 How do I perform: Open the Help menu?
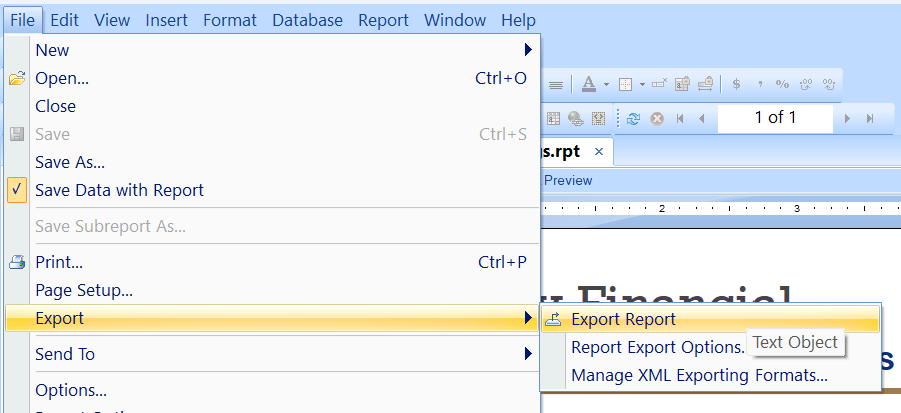[518, 20]
